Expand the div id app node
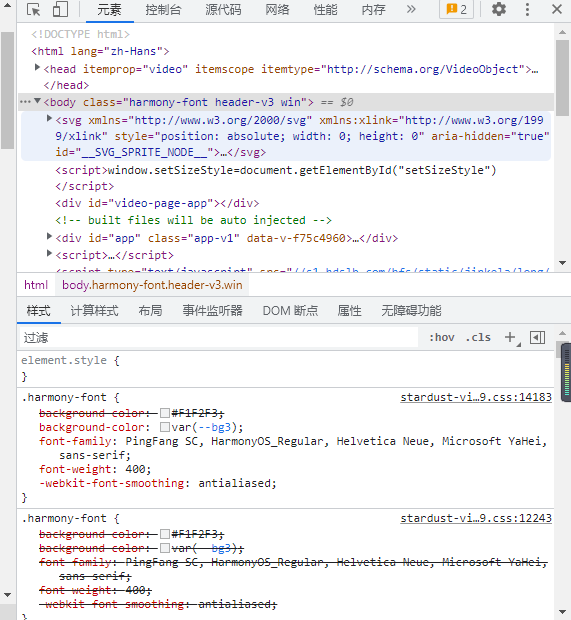The image size is (571, 620). tap(49, 236)
